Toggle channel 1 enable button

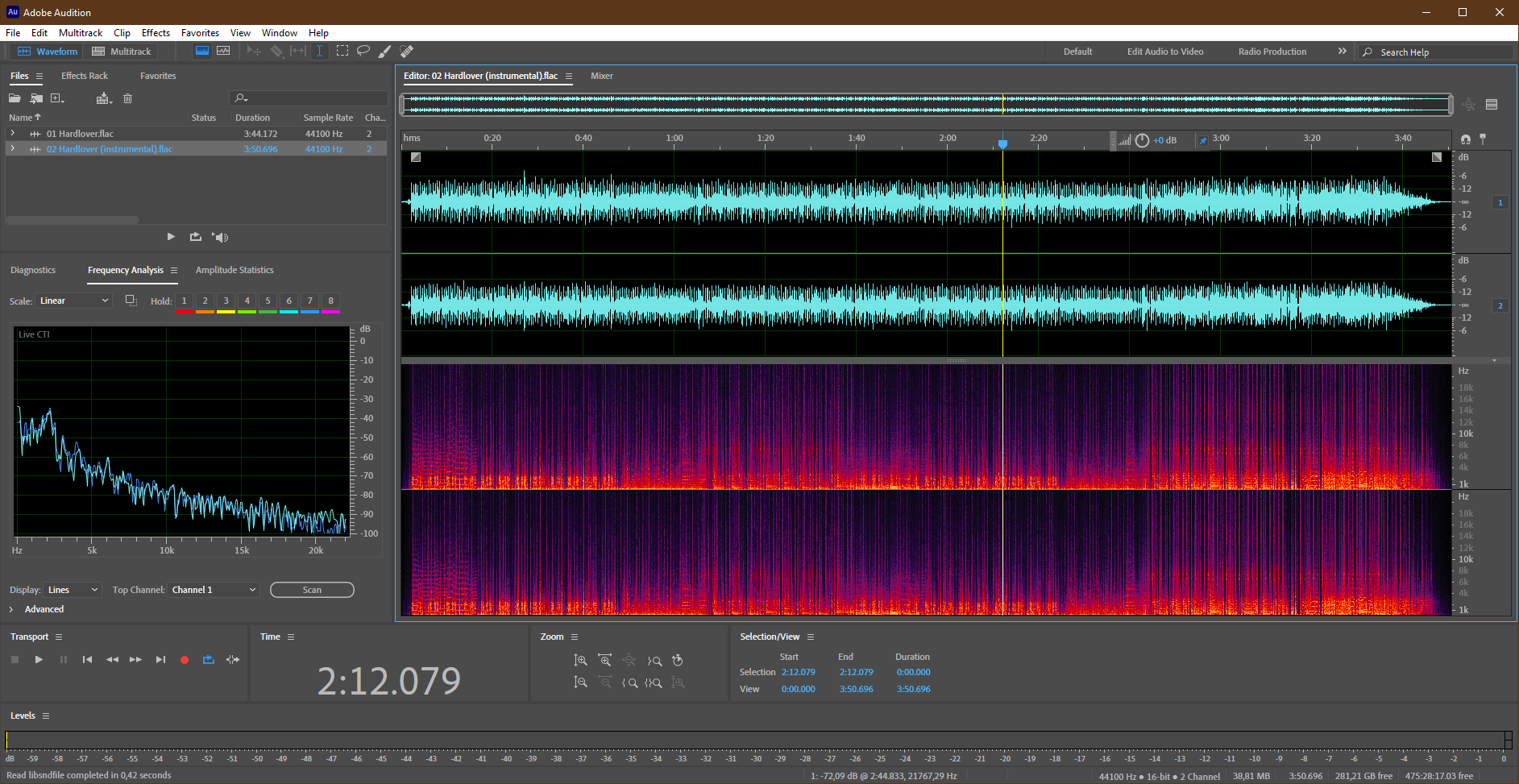pos(1500,202)
